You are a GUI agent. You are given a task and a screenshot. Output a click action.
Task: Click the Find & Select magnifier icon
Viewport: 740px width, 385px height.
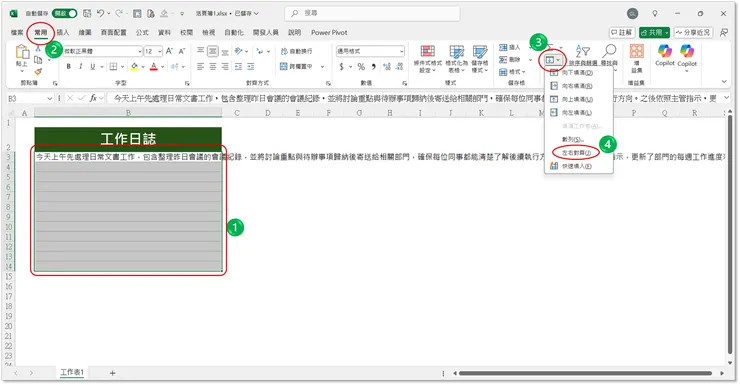[x=610, y=51]
